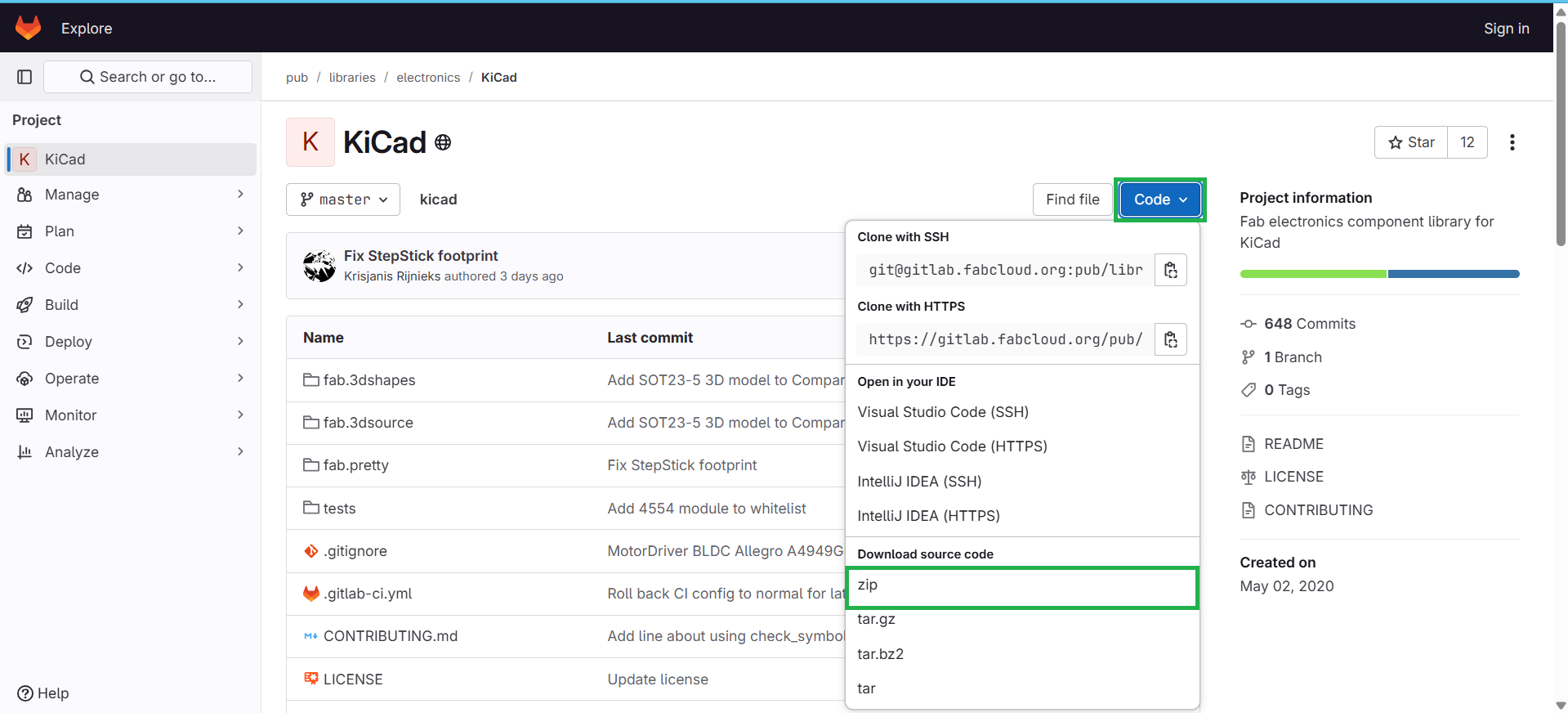This screenshot has width=1568, height=713.
Task: Collapse the Code dropdown button
Action: [x=1159, y=200]
